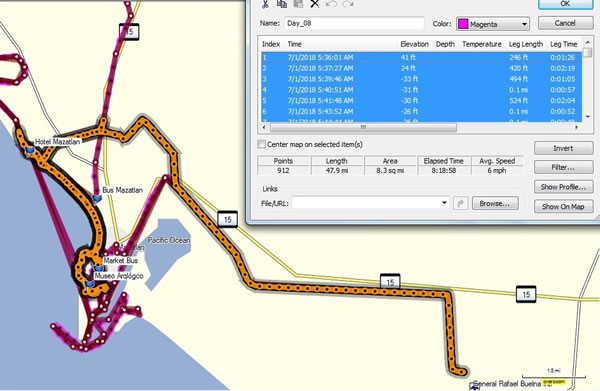
Task: Click the Invert button
Action: [x=563, y=148]
